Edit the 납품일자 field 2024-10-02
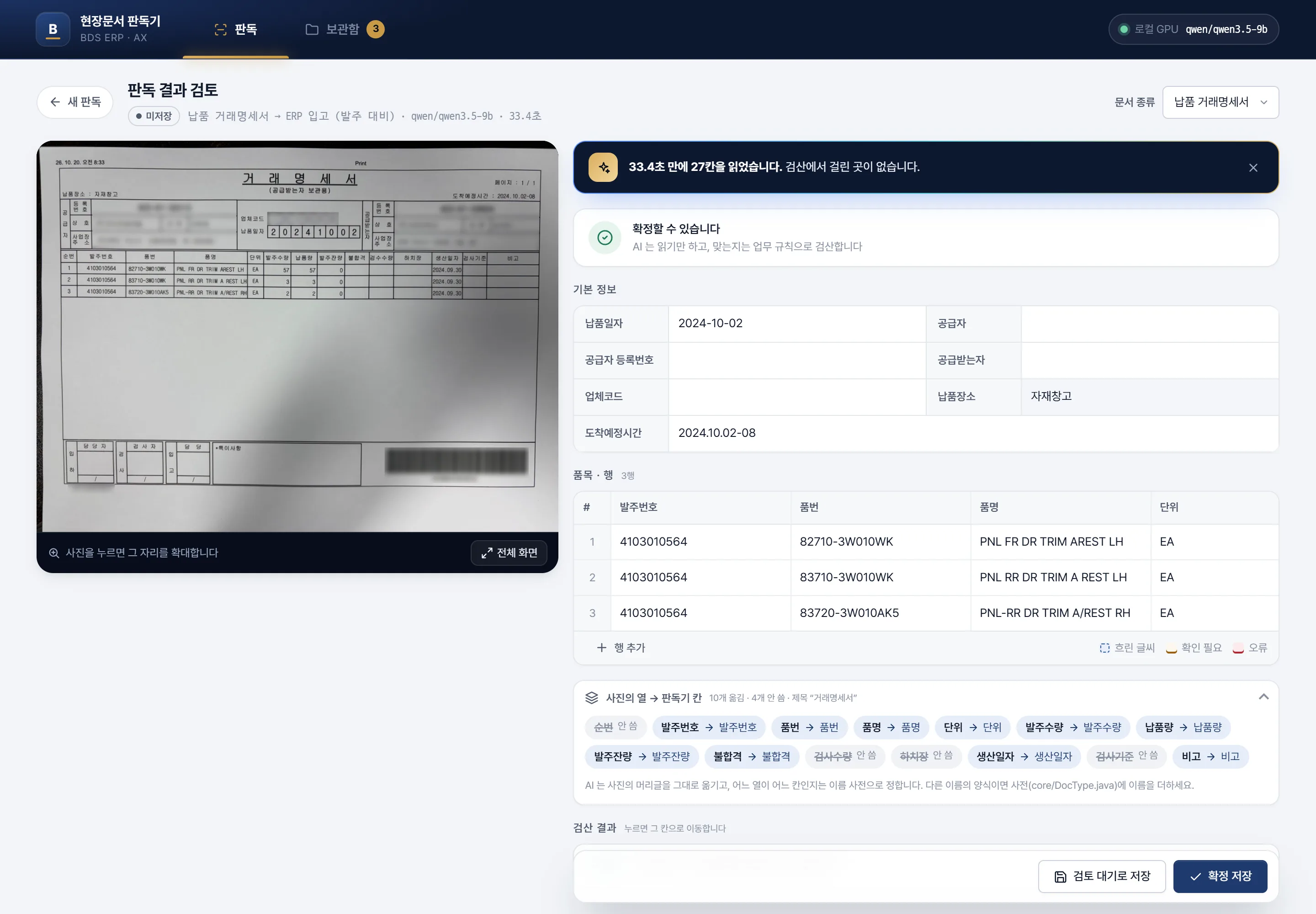1316x914 pixels. (796, 324)
